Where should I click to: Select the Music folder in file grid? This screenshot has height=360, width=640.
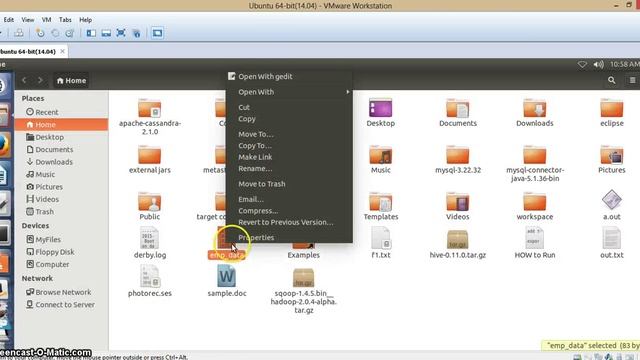coord(380,155)
